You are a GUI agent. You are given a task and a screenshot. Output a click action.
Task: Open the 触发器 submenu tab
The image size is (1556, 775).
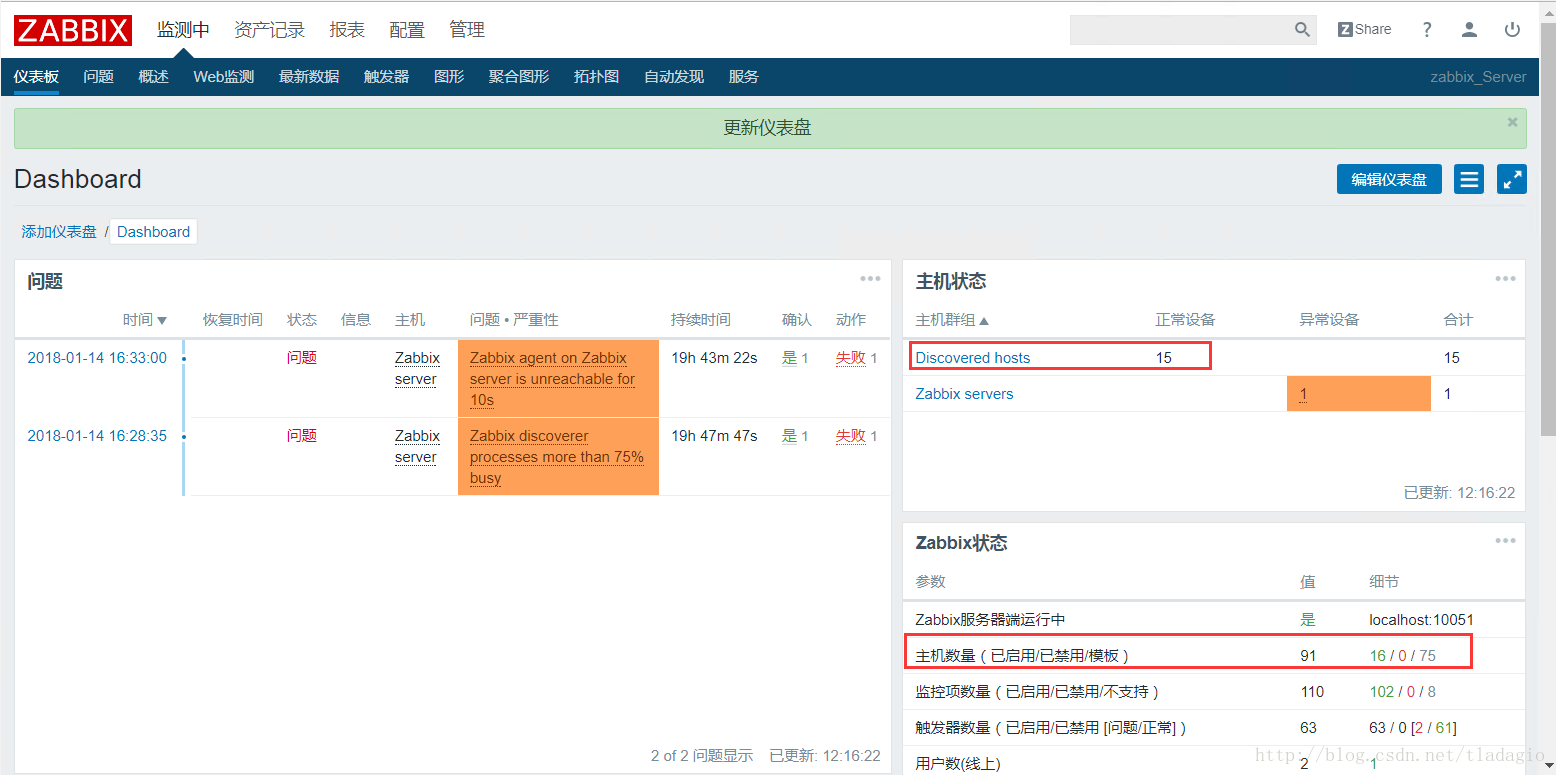(386, 77)
